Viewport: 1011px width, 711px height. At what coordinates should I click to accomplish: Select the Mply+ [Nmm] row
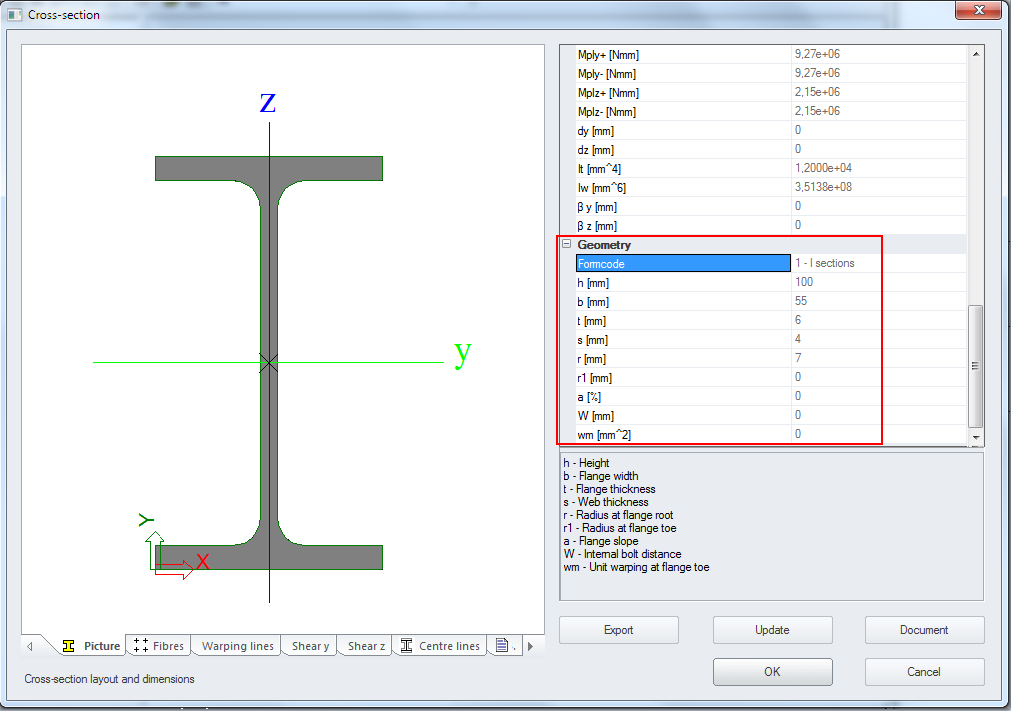(771, 54)
